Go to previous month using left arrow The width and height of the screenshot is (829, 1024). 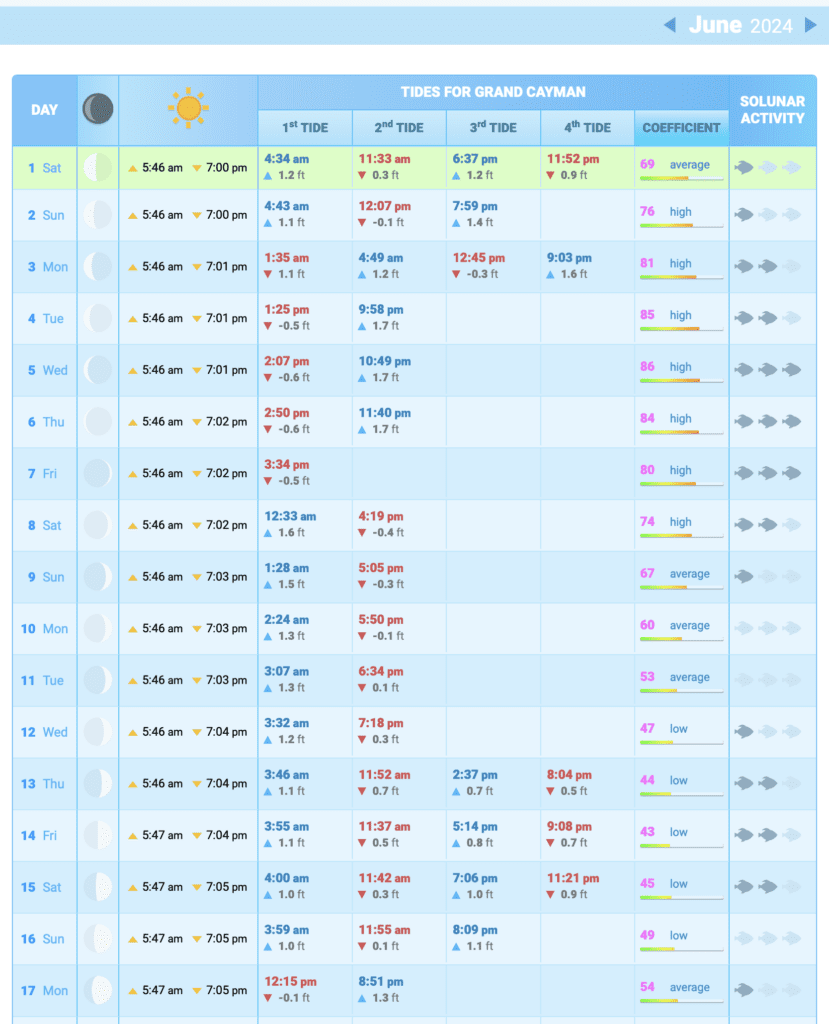pyautogui.click(x=669, y=25)
